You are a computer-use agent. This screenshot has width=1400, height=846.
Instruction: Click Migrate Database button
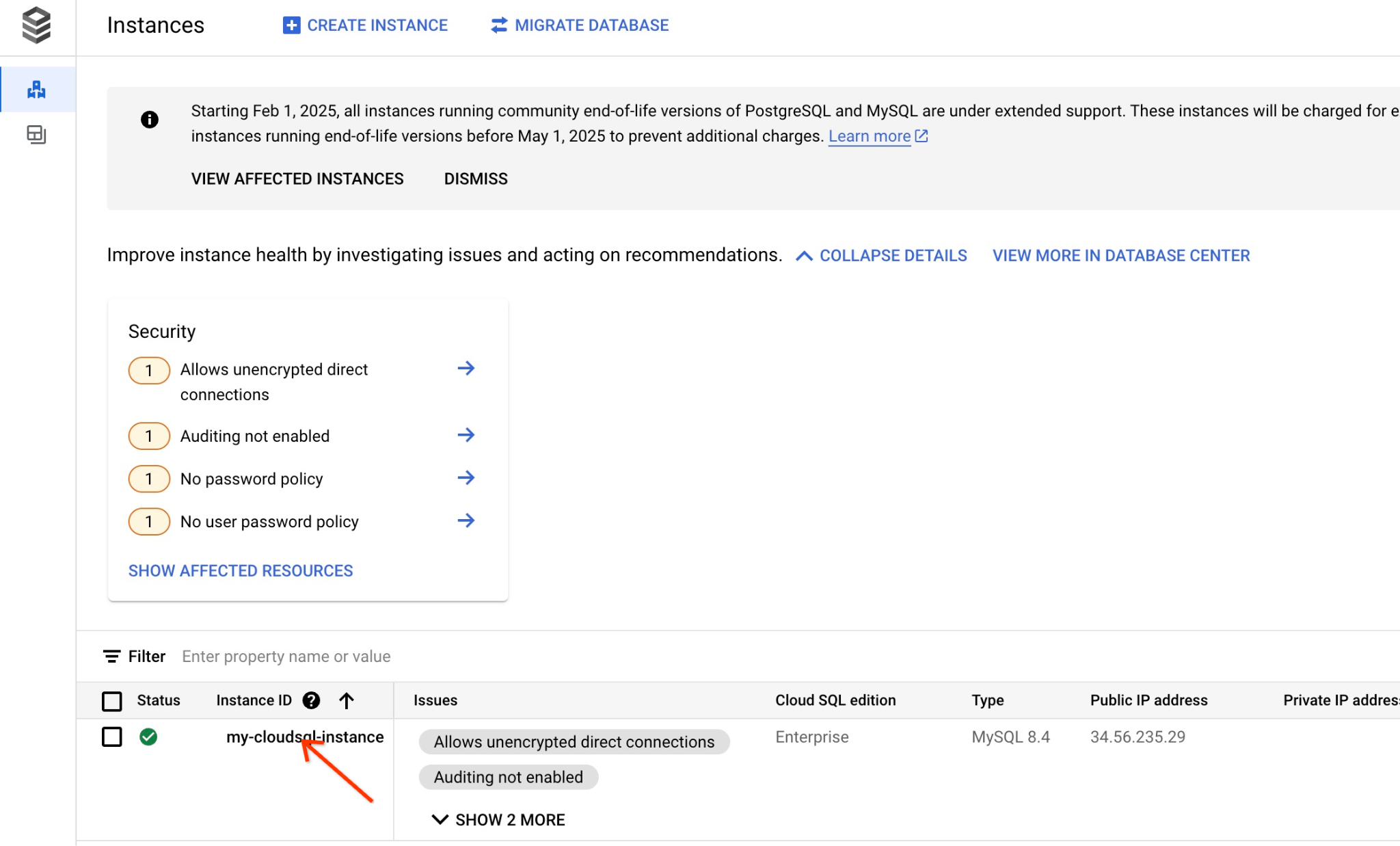(x=580, y=25)
